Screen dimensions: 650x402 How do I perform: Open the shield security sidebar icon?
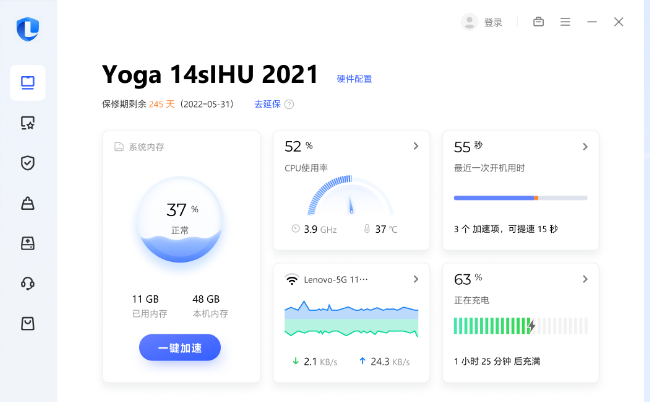28,163
